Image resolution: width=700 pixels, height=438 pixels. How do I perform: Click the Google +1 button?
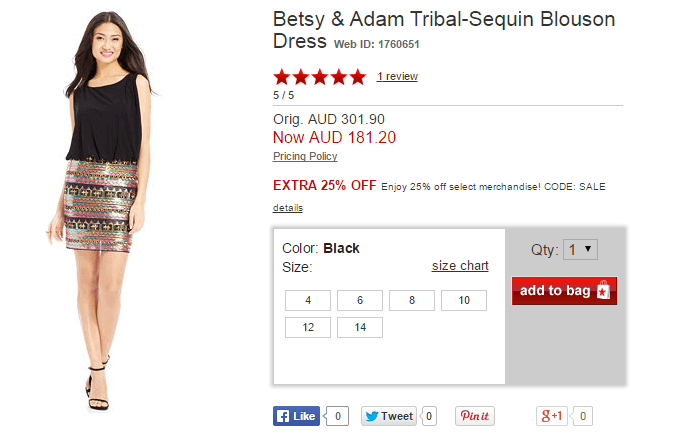tap(552, 416)
